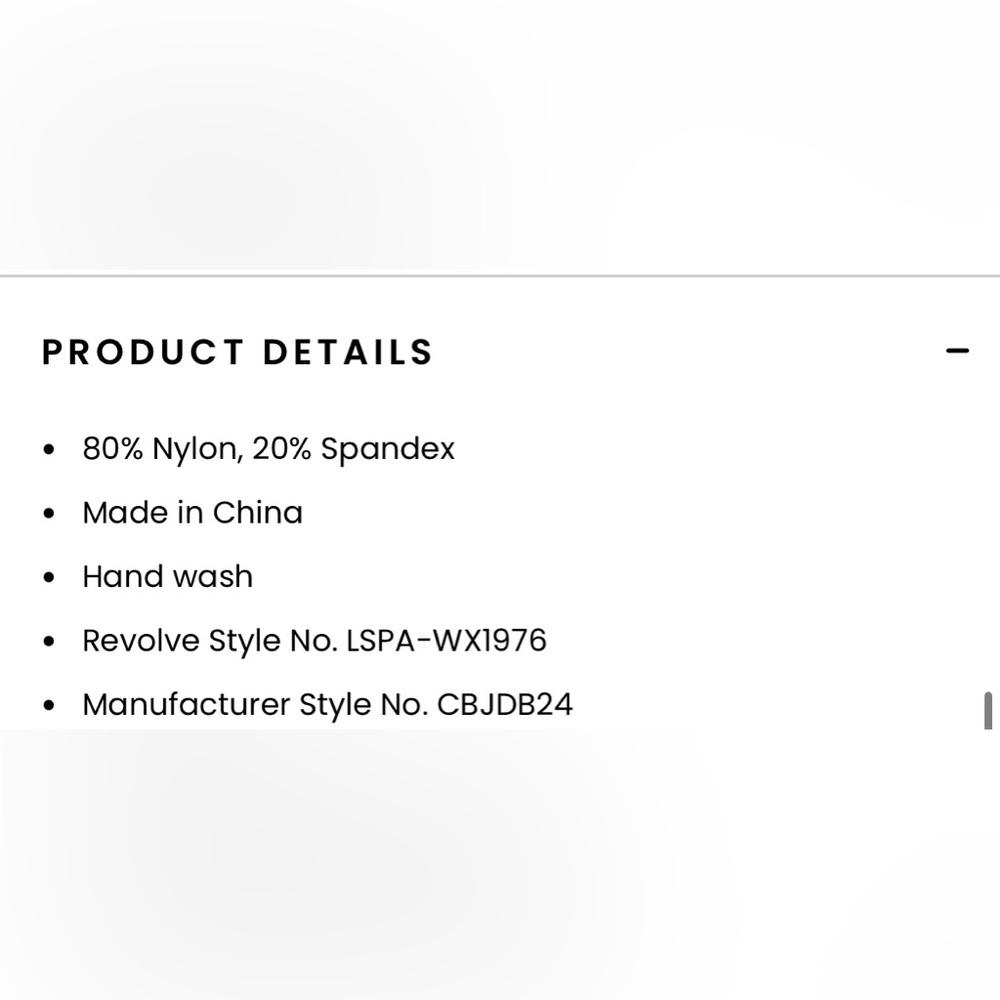Click the word "DETAILS" in the heading

(x=347, y=352)
